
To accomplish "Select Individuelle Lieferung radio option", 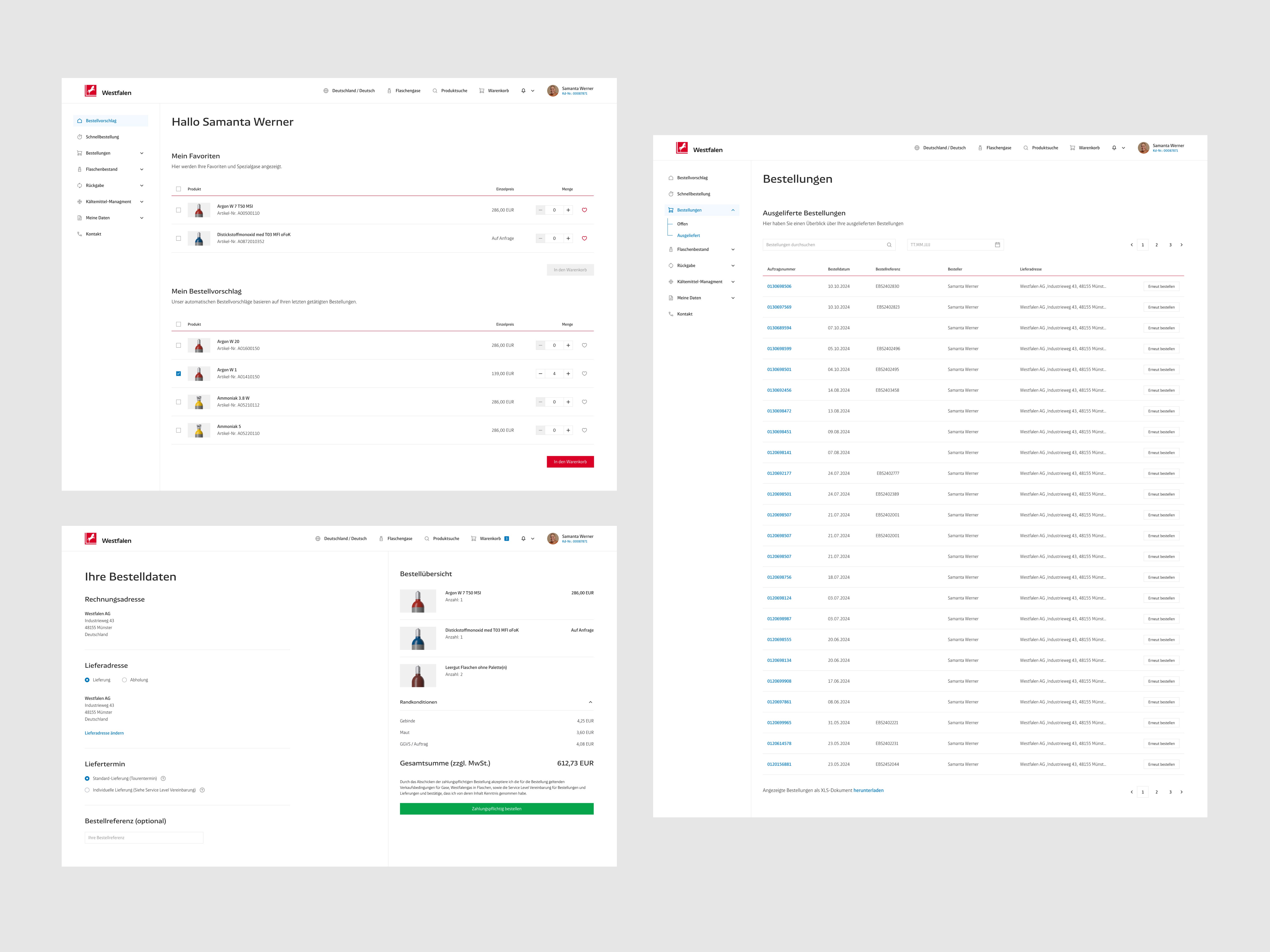I will 87,790.
